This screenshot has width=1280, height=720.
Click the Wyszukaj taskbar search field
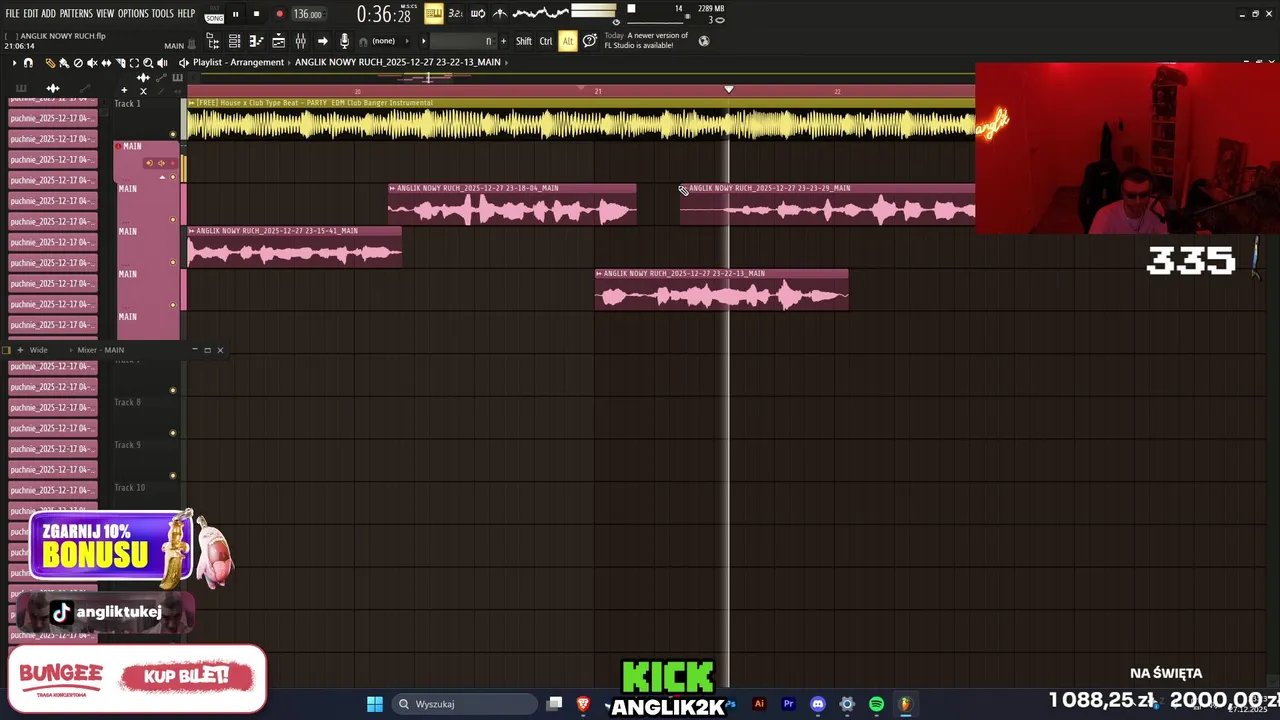coord(464,704)
